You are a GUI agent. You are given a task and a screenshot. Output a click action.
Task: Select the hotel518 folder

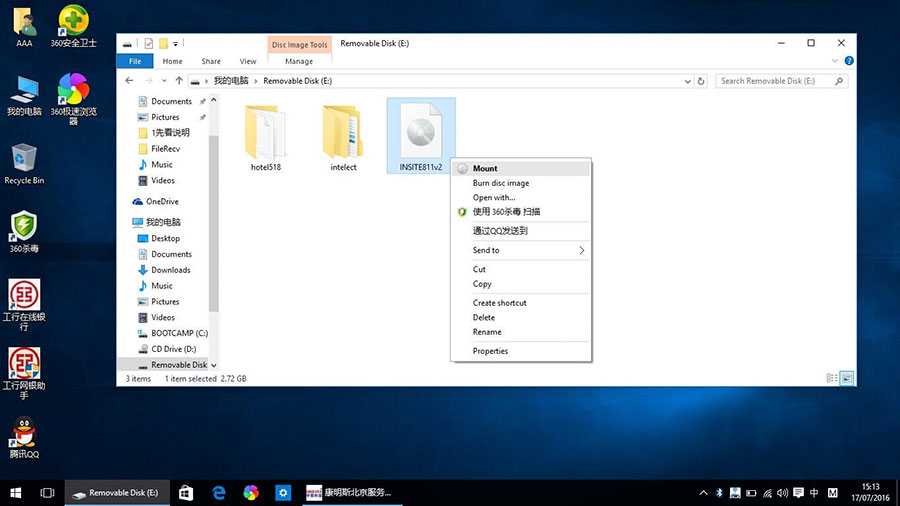click(266, 138)
